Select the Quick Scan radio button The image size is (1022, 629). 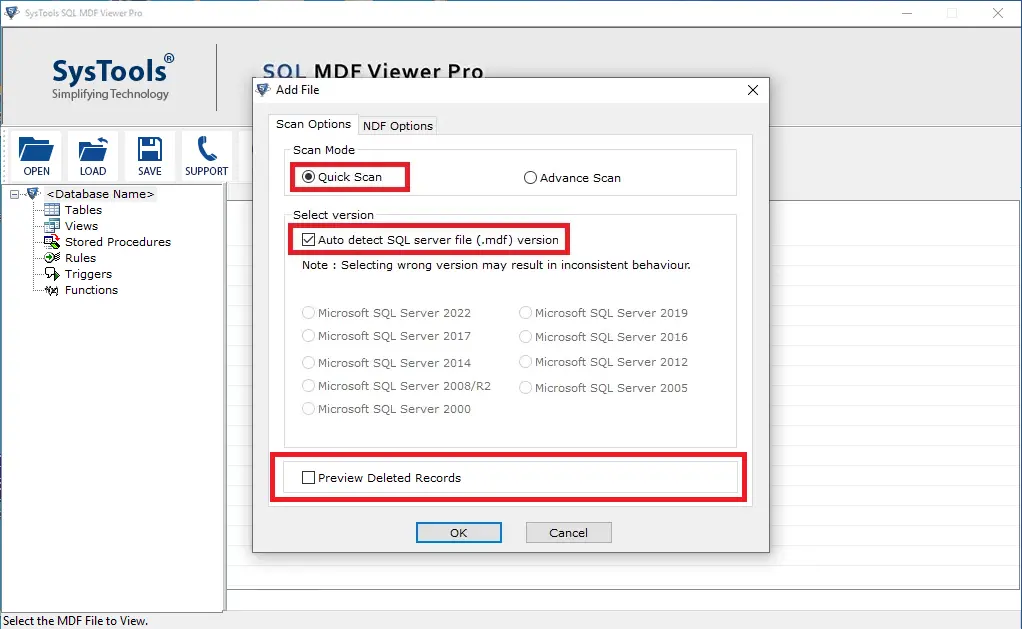308,177
